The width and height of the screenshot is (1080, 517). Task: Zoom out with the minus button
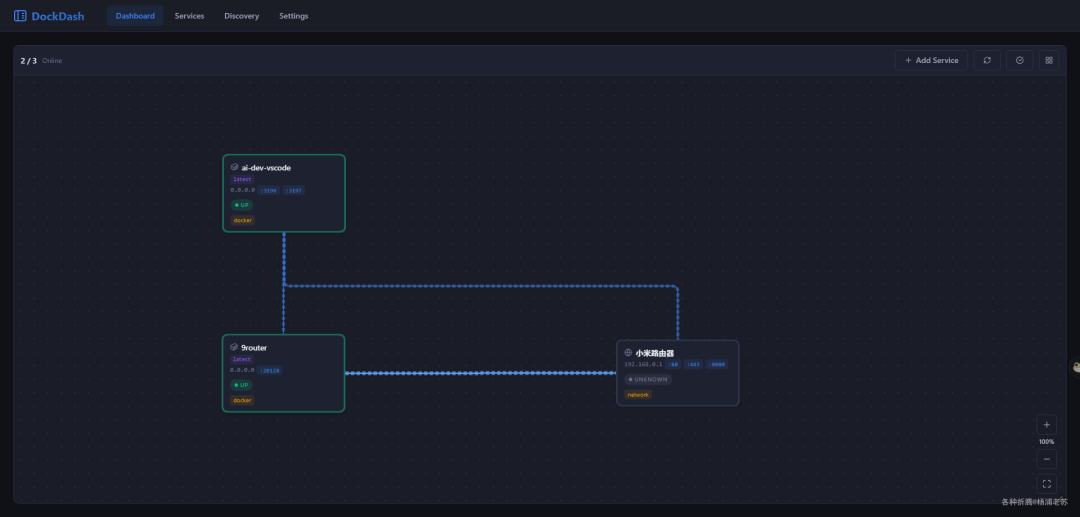pos(1046,459)
